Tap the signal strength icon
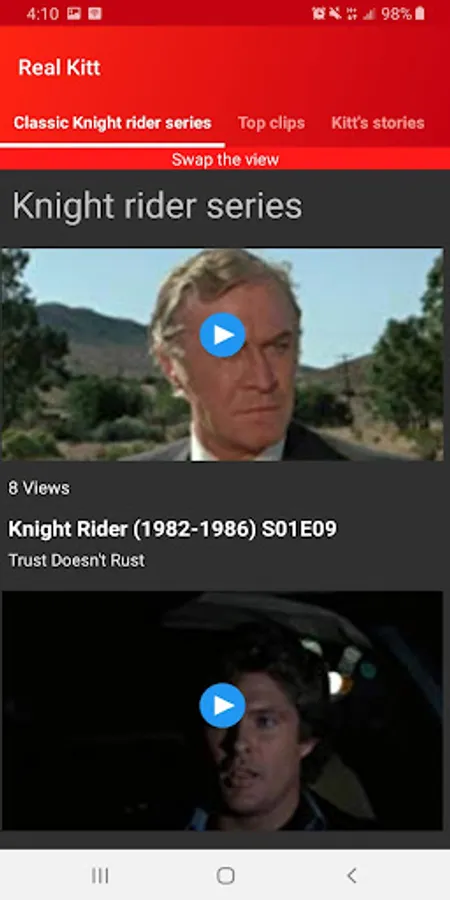 coord(370,14)
